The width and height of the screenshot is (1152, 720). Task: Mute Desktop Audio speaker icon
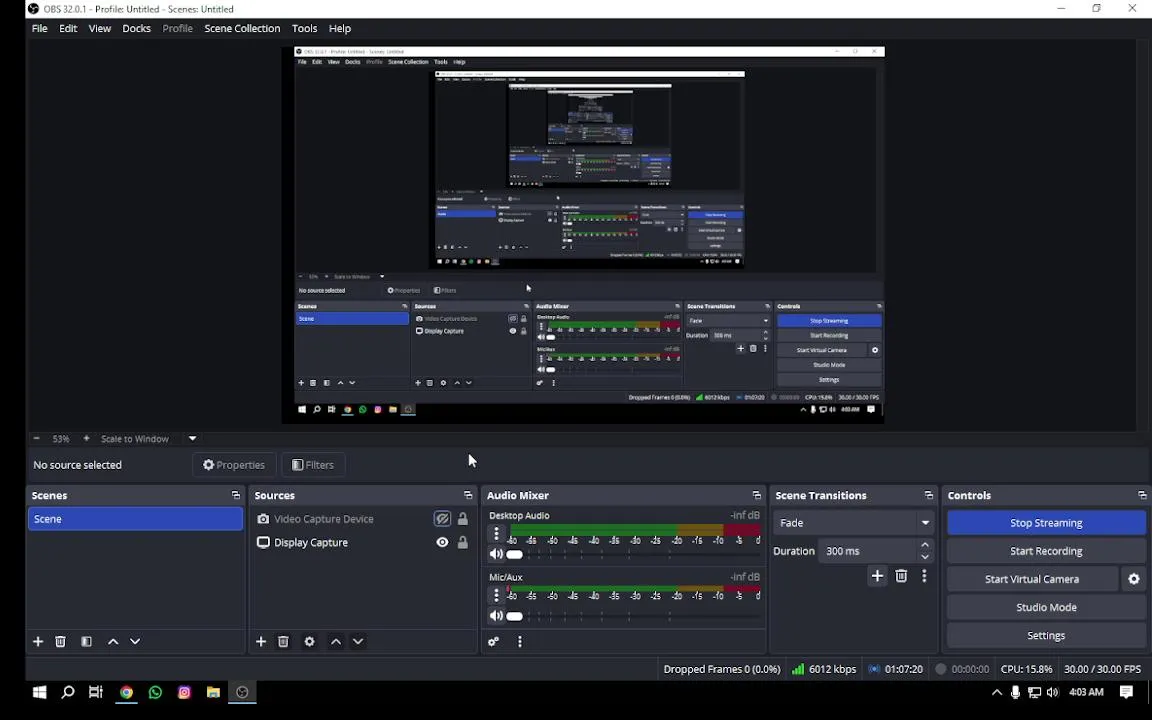point(496,554)
